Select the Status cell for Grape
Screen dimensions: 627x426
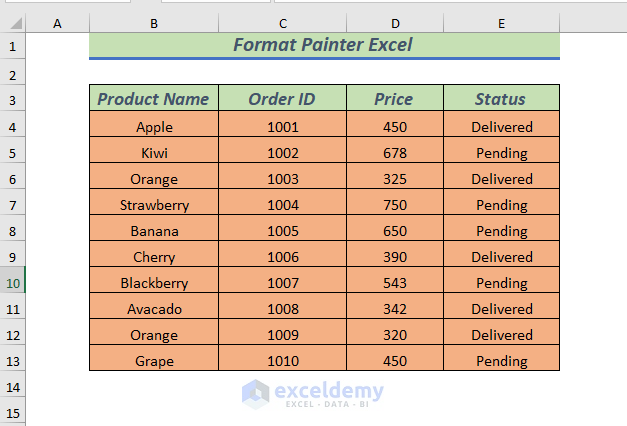501,361
